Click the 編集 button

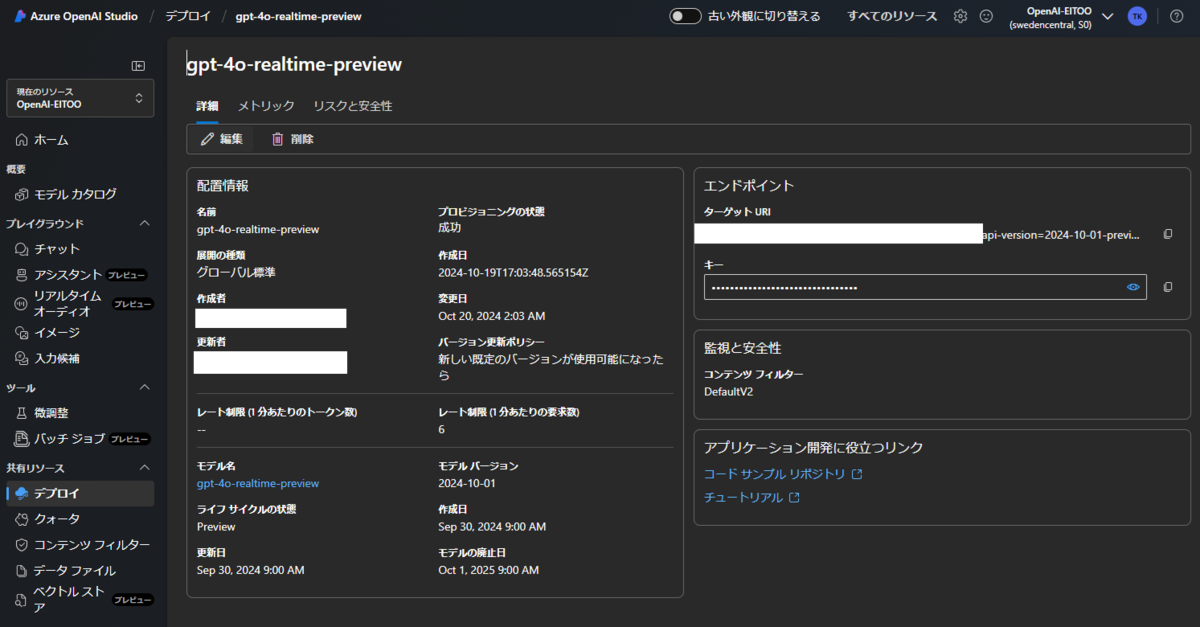(x=222, y=139)
